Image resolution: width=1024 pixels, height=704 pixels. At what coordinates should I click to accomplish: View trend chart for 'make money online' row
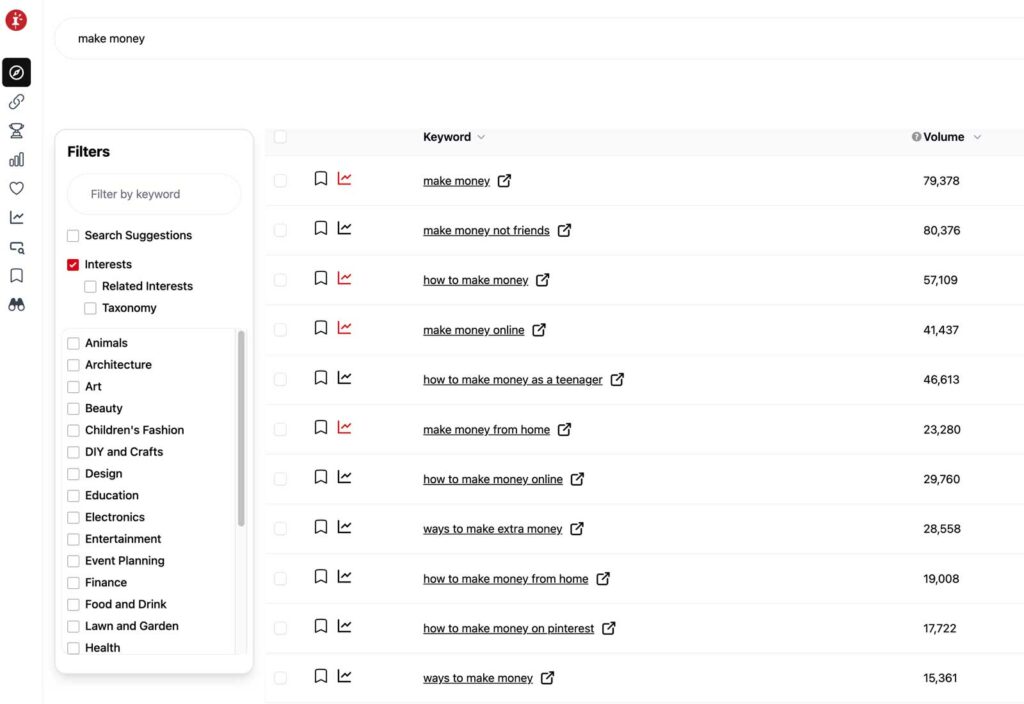[344, 328]
